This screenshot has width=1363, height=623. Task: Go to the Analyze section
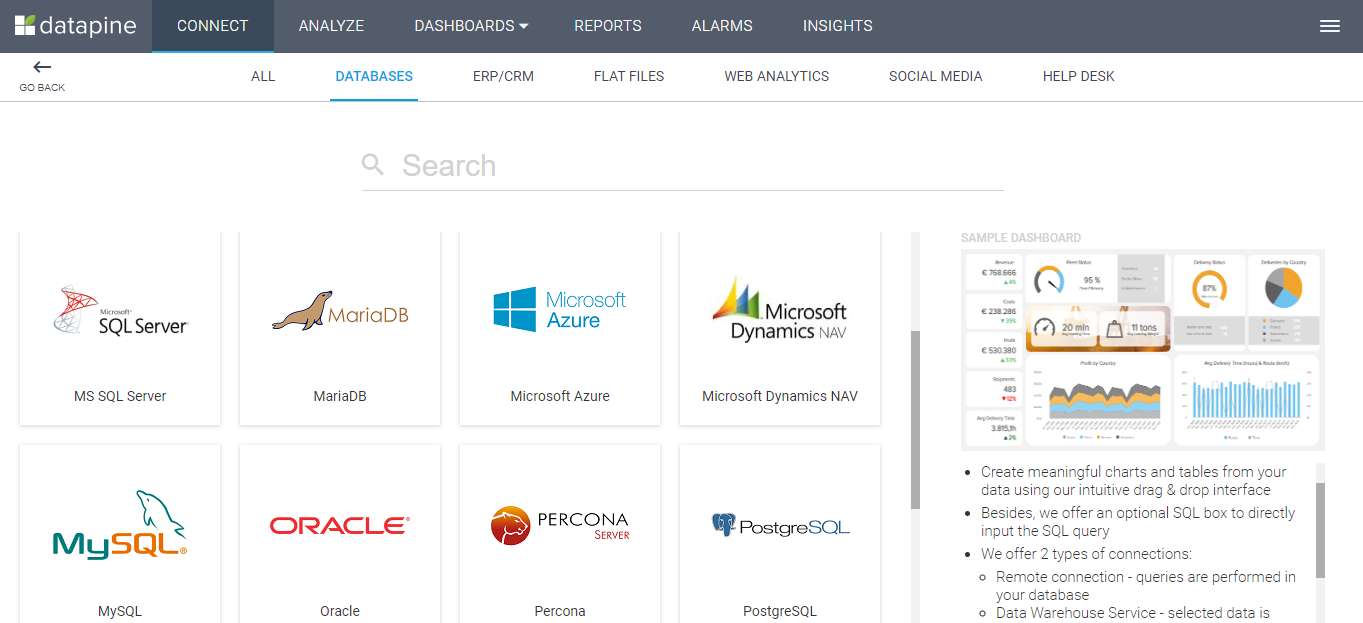click(x=331, y=26)
